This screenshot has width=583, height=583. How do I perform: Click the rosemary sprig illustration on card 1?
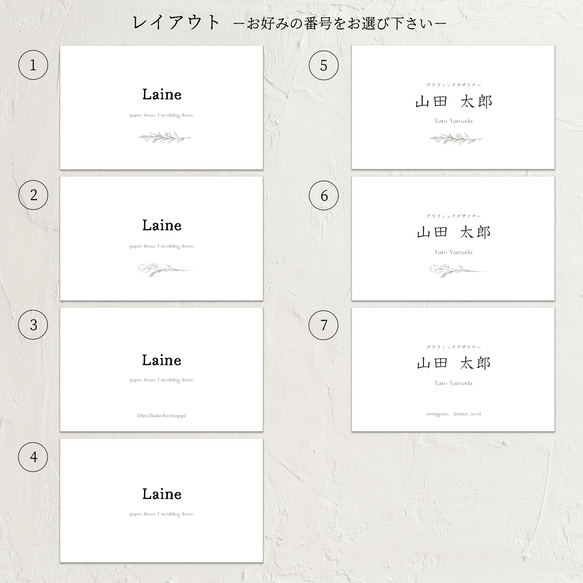164,138
